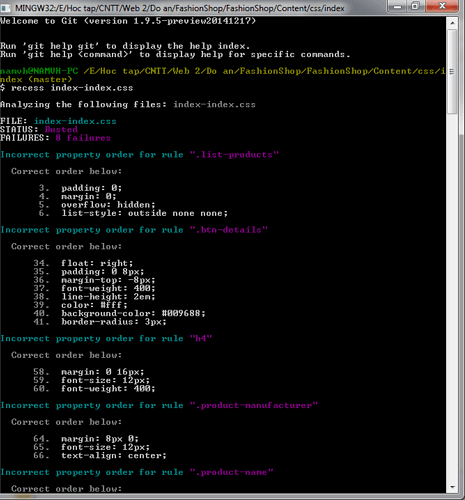The image size is (465, 500).
Task: Click the ".btn-details" rule heading
Action: tap(134, 230)
